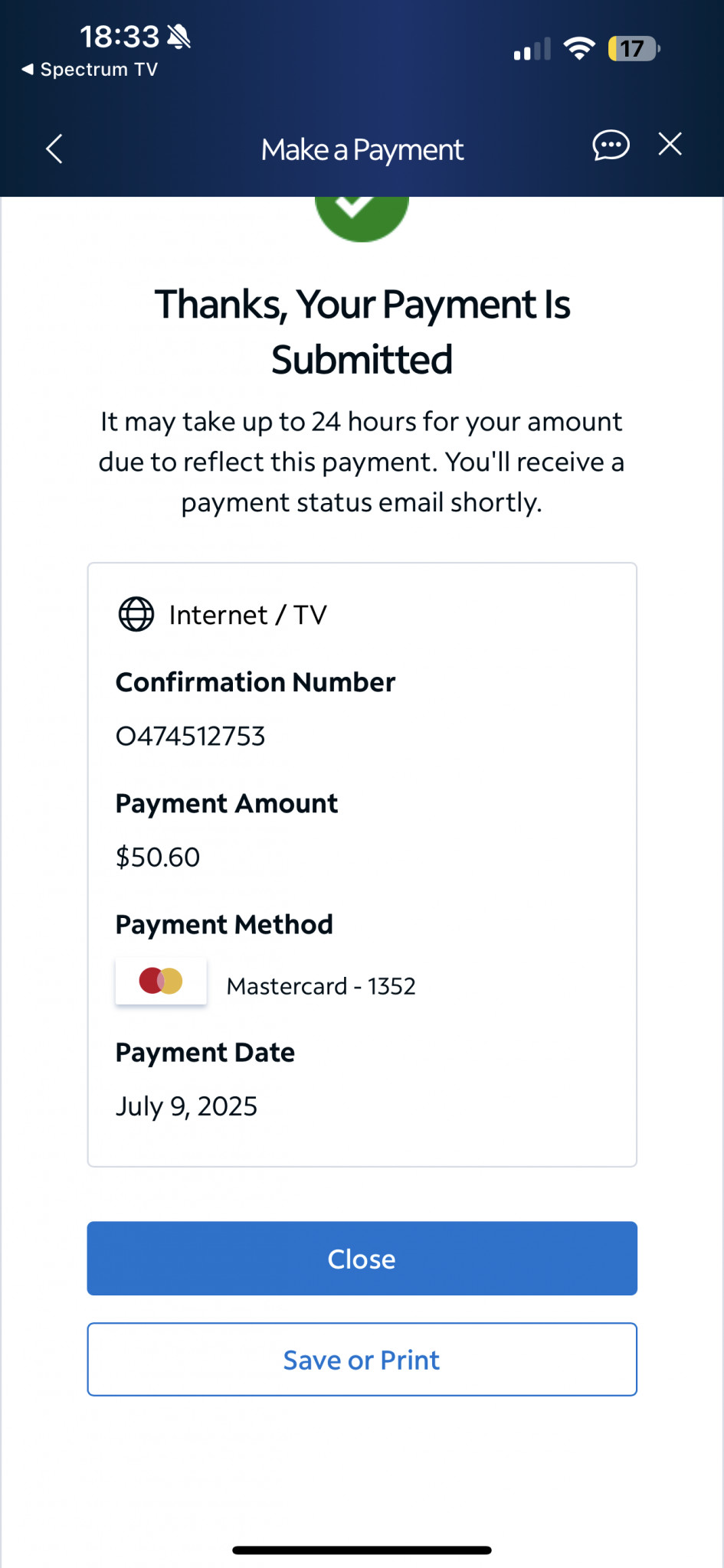Image resolution: width=724 pixels, height=1568 pixels.
Task: Tap the globe icon beside Internet / TV
Action: click(136, 614)
